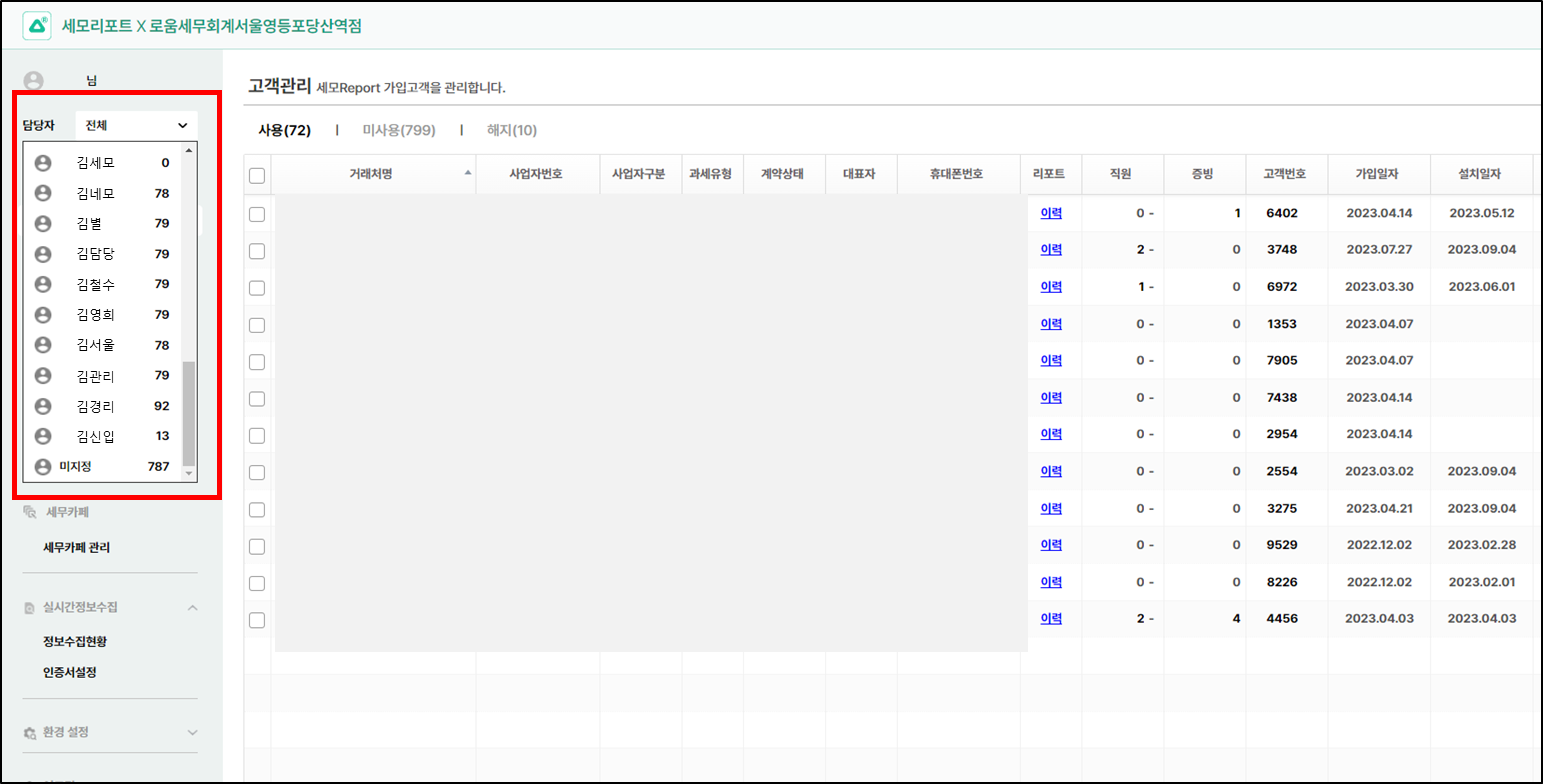
Task: Toggle the select-all checkbox in table header
Action: click(x=257, y=176)
